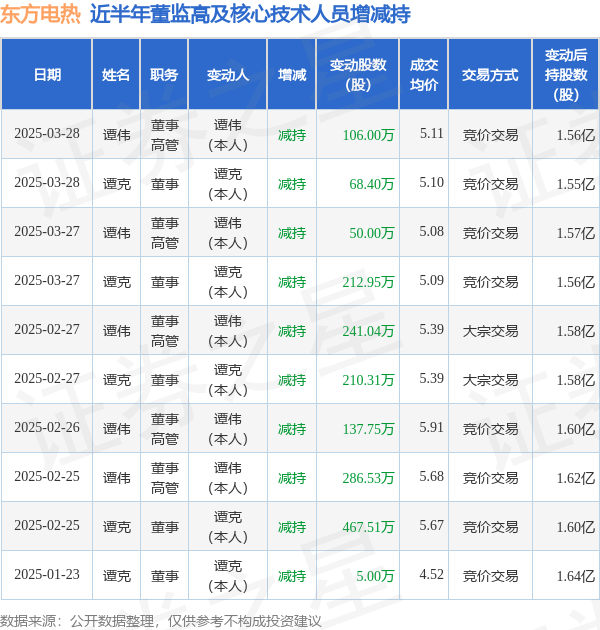
Task: Select the 变动股数(股) column header
Action: [x=358, y=75]
